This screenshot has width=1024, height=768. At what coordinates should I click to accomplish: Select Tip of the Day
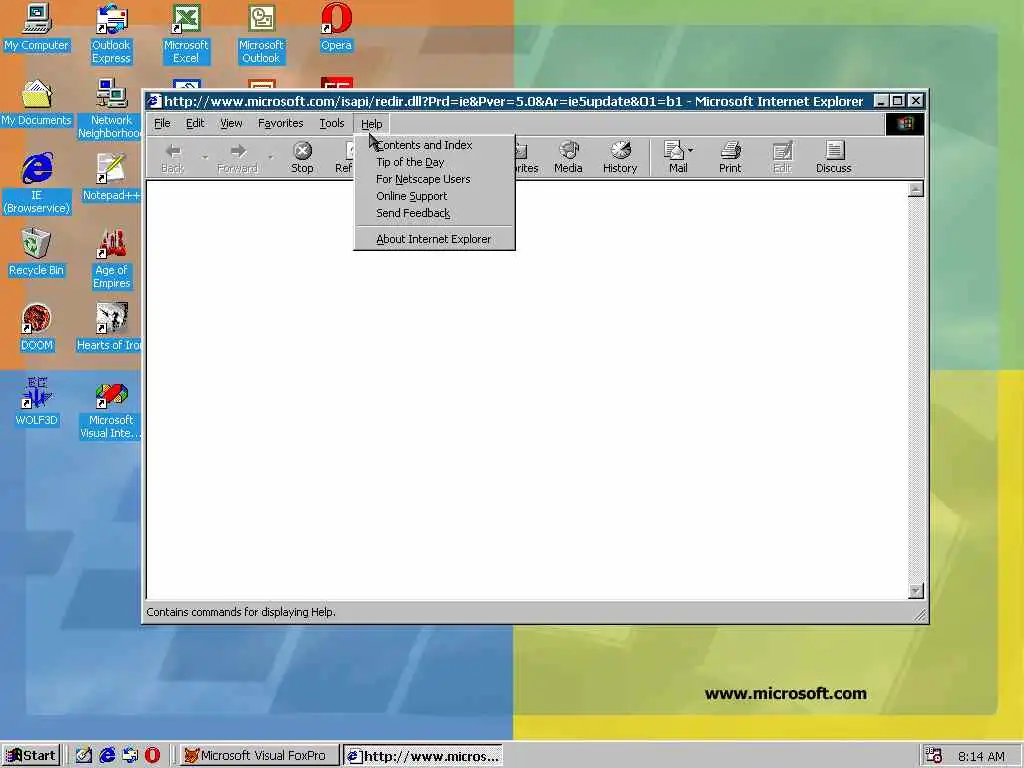[x=434, y=162]
